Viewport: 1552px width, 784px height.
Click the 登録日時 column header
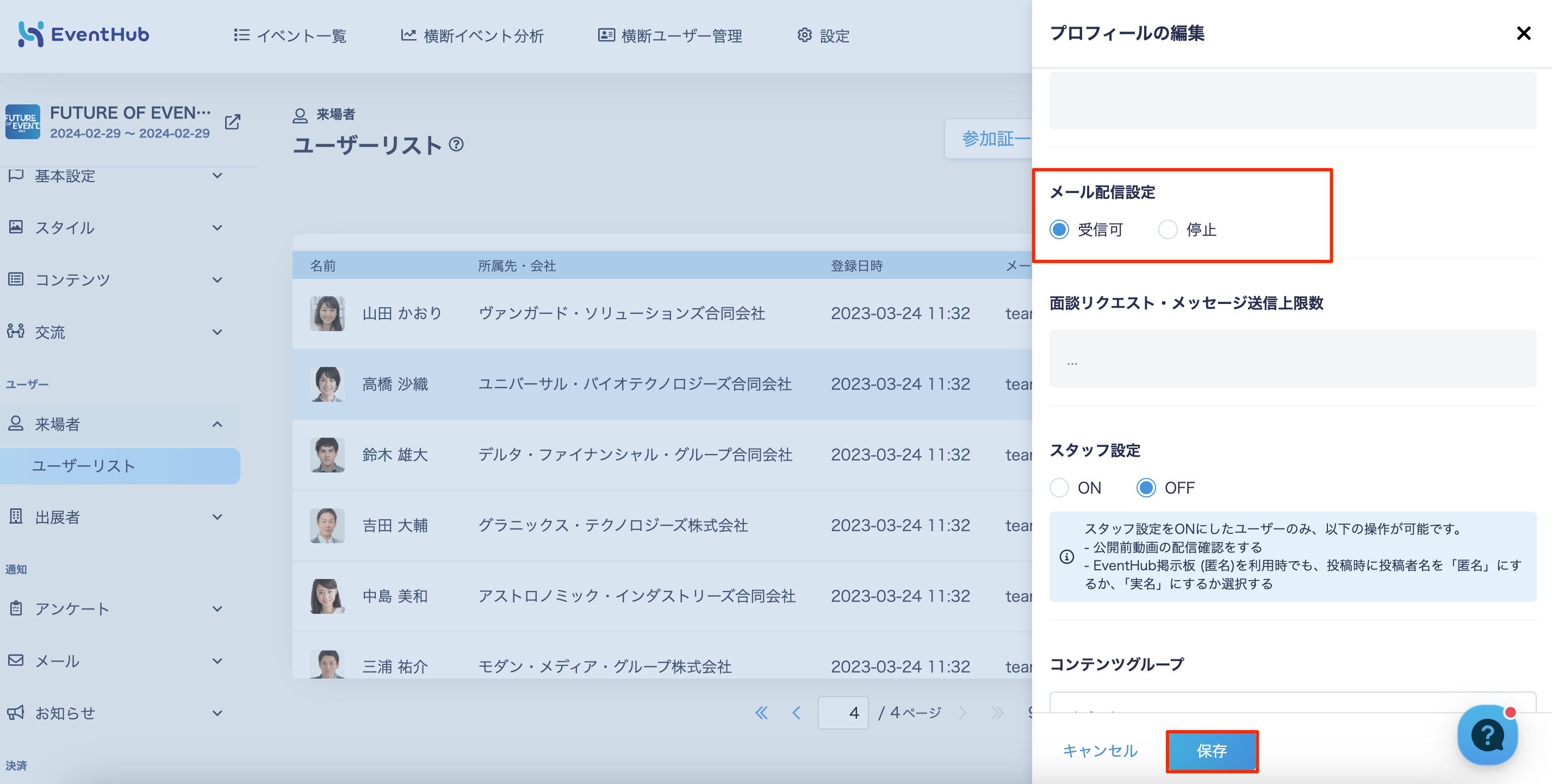[x=856, y=265]
